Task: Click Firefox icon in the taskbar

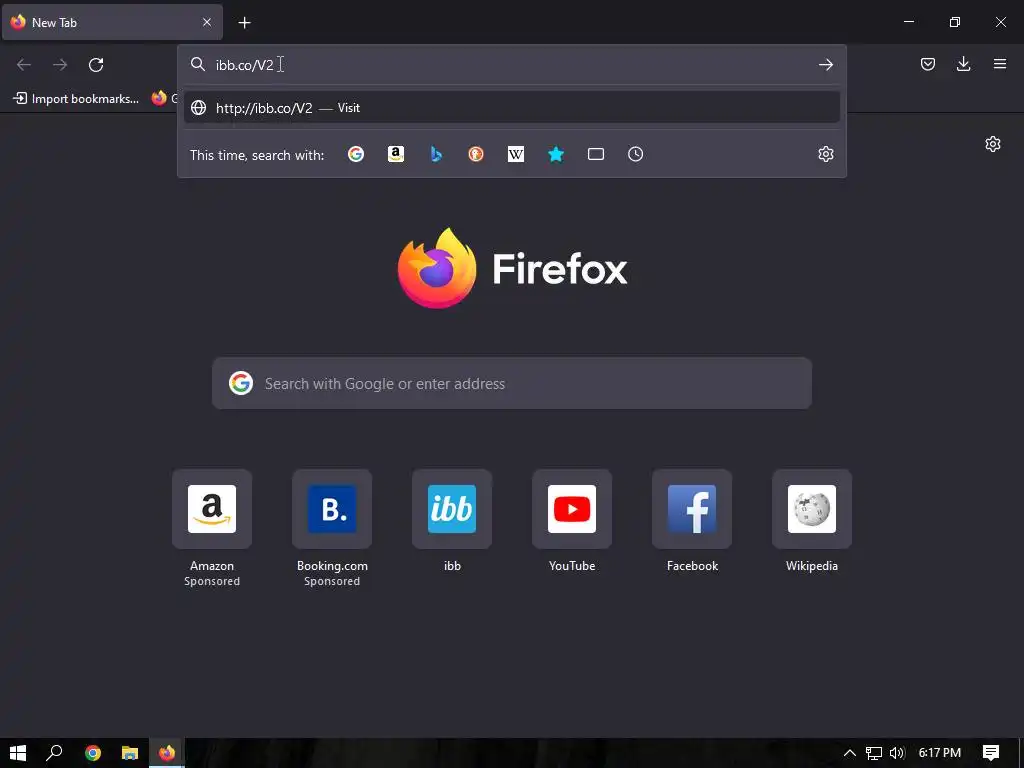Action: point(167,753)
